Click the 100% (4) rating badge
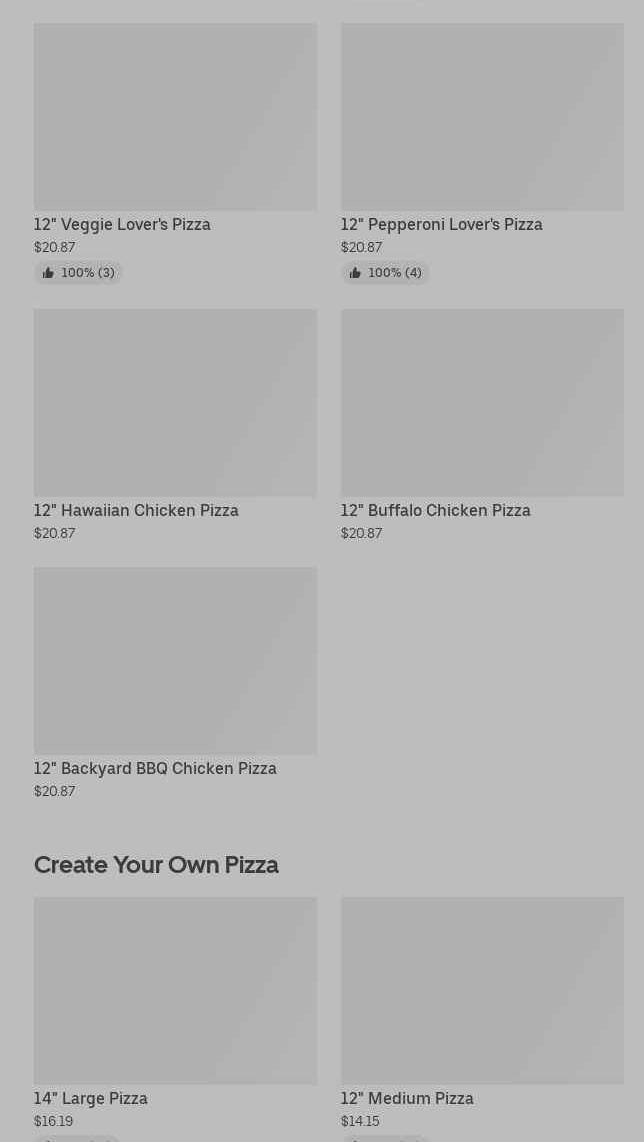644x1142 pixels. [385, 273]
